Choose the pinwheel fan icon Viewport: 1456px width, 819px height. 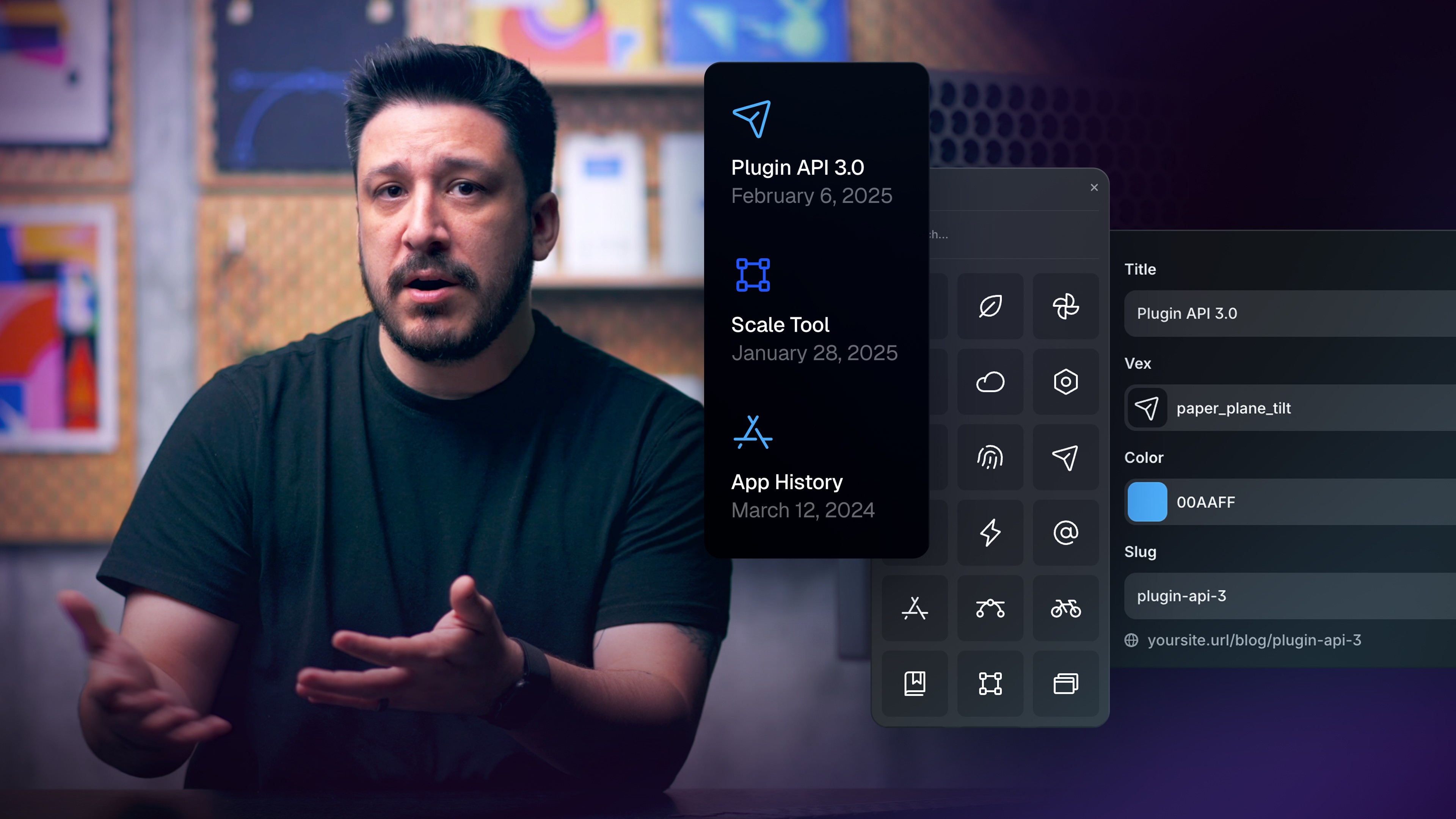(x=1065, y=306)
